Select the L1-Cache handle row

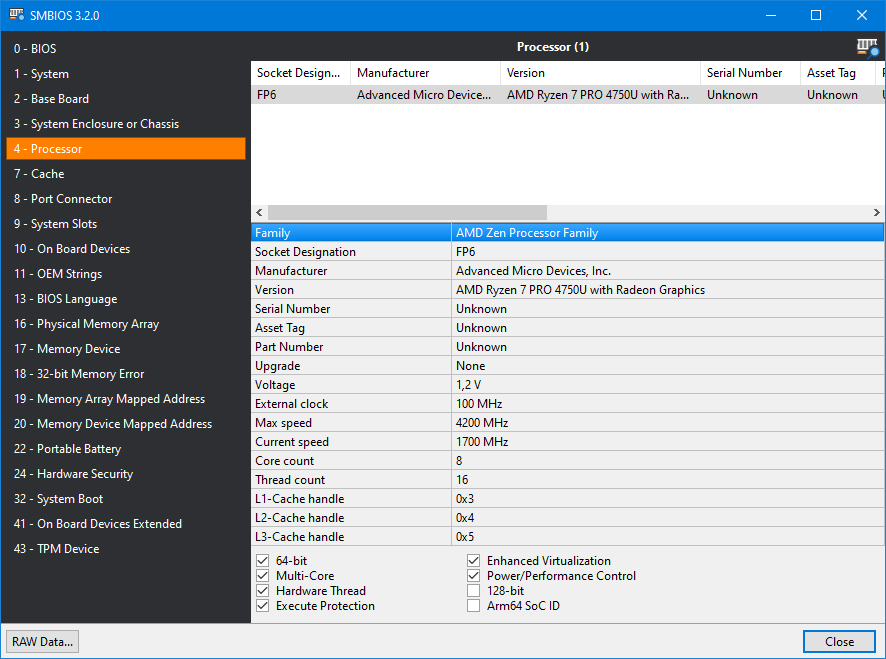tap(567, 499)
